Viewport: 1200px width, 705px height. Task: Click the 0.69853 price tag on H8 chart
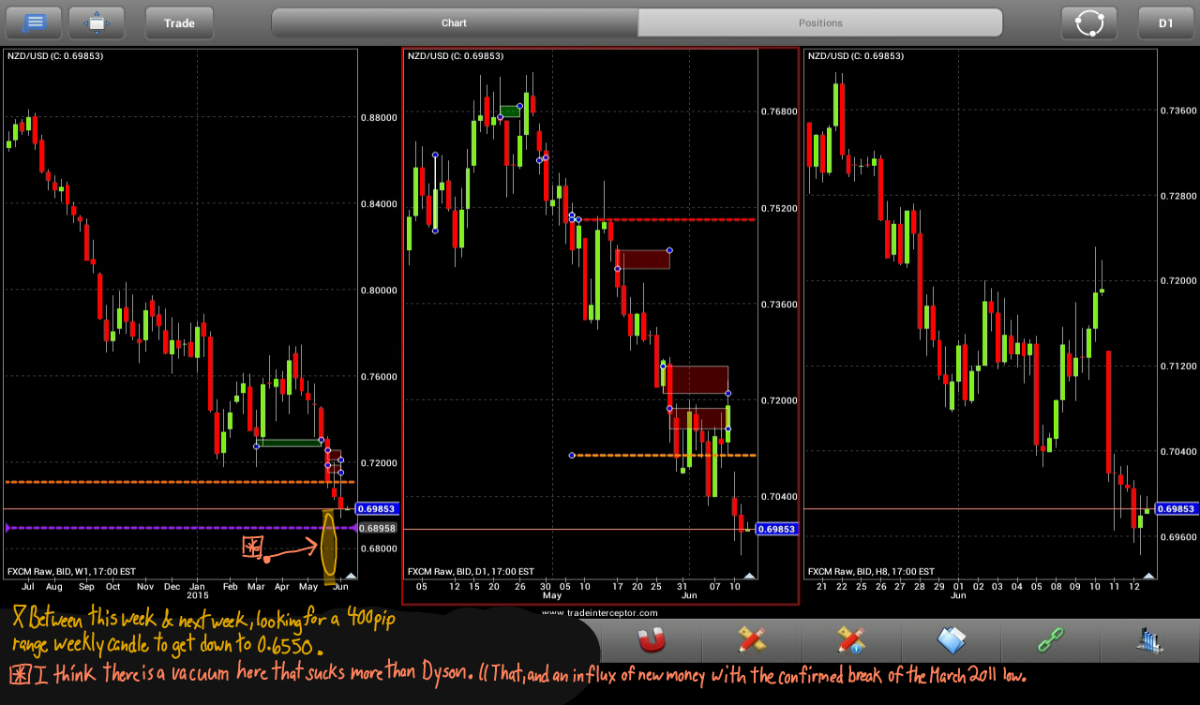[1176, 508]
